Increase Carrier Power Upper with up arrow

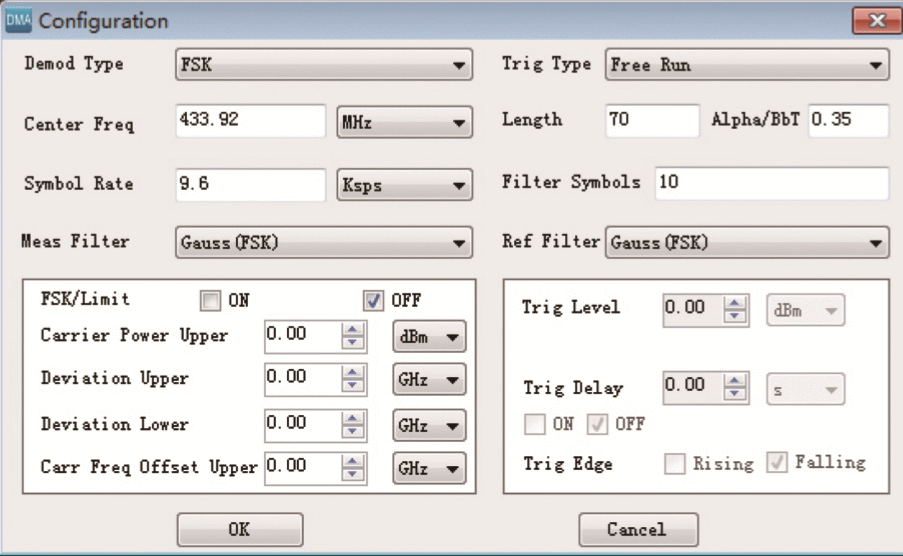point(353,329)
